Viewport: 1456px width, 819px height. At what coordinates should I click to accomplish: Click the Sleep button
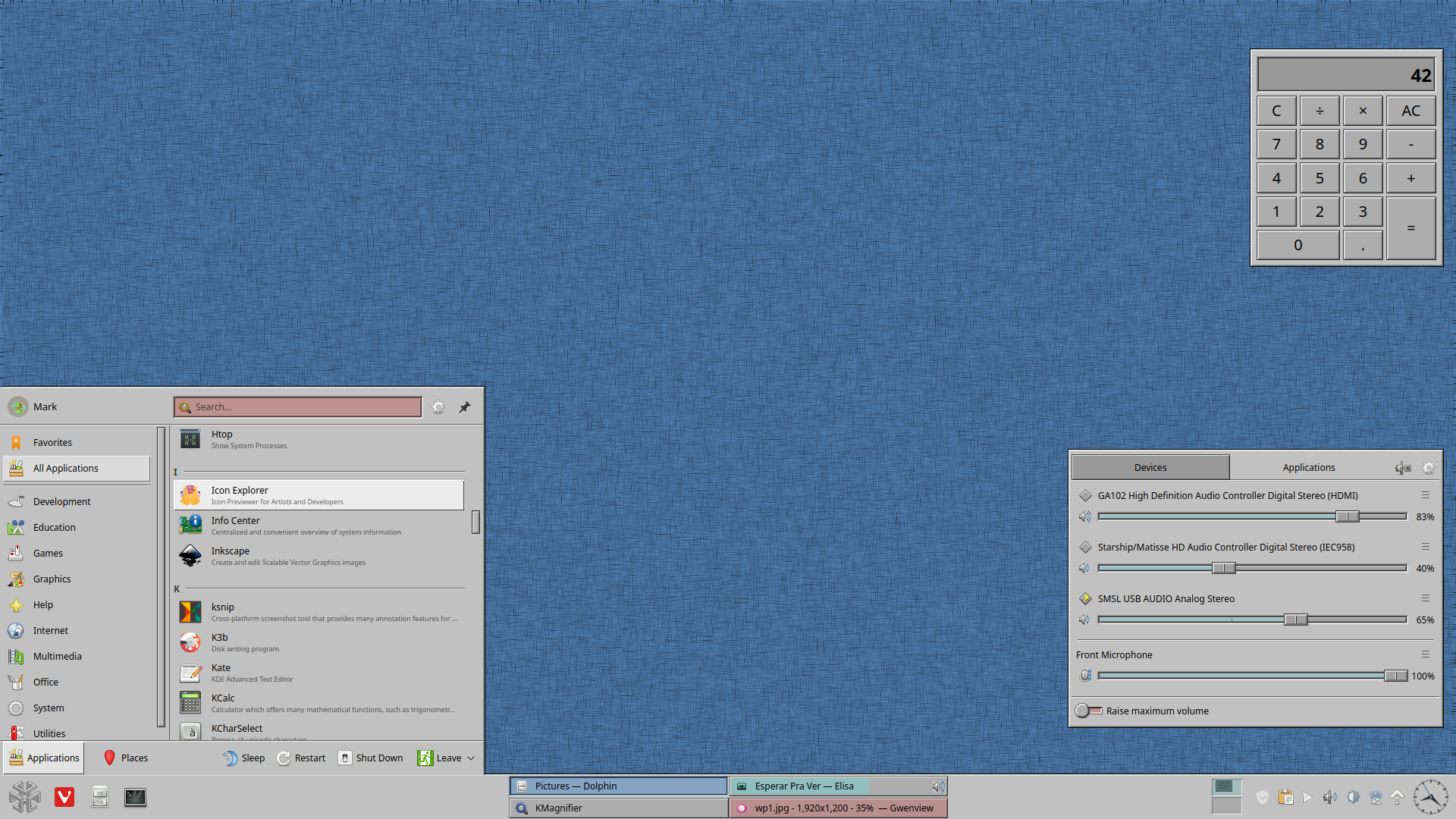coord(244,758)
